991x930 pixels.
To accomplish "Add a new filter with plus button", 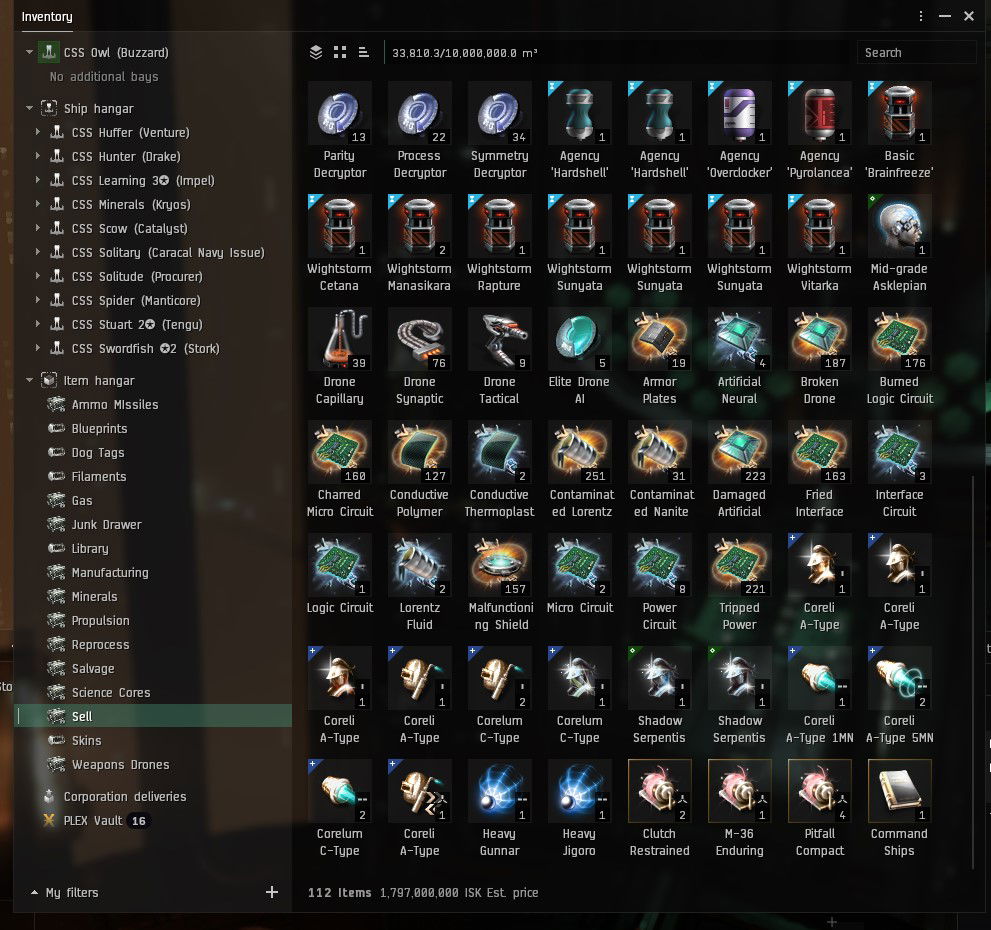I will click(272, 892).
